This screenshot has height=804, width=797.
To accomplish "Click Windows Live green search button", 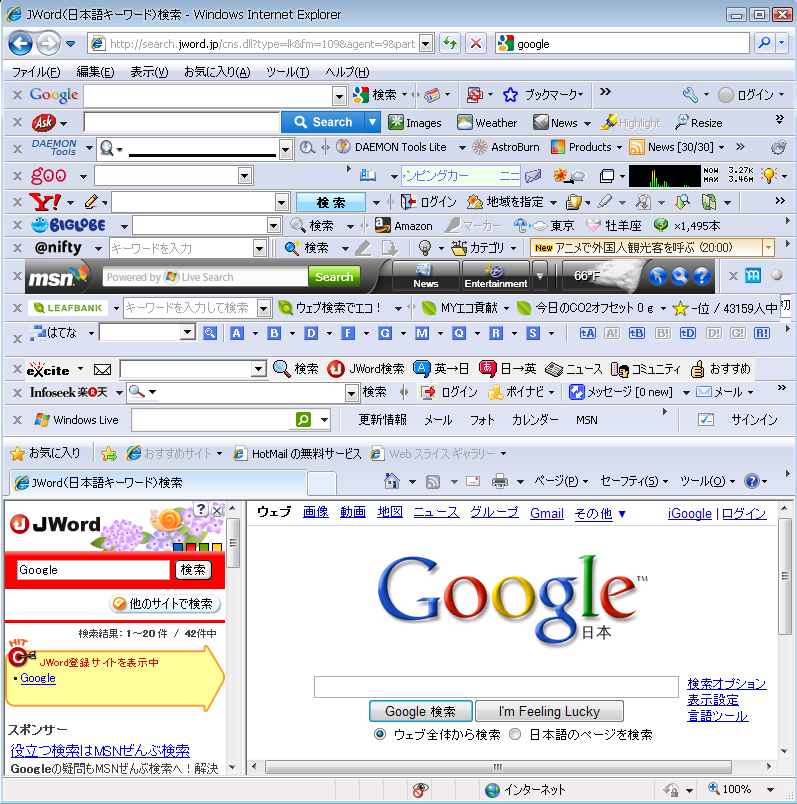I will 304,420.
